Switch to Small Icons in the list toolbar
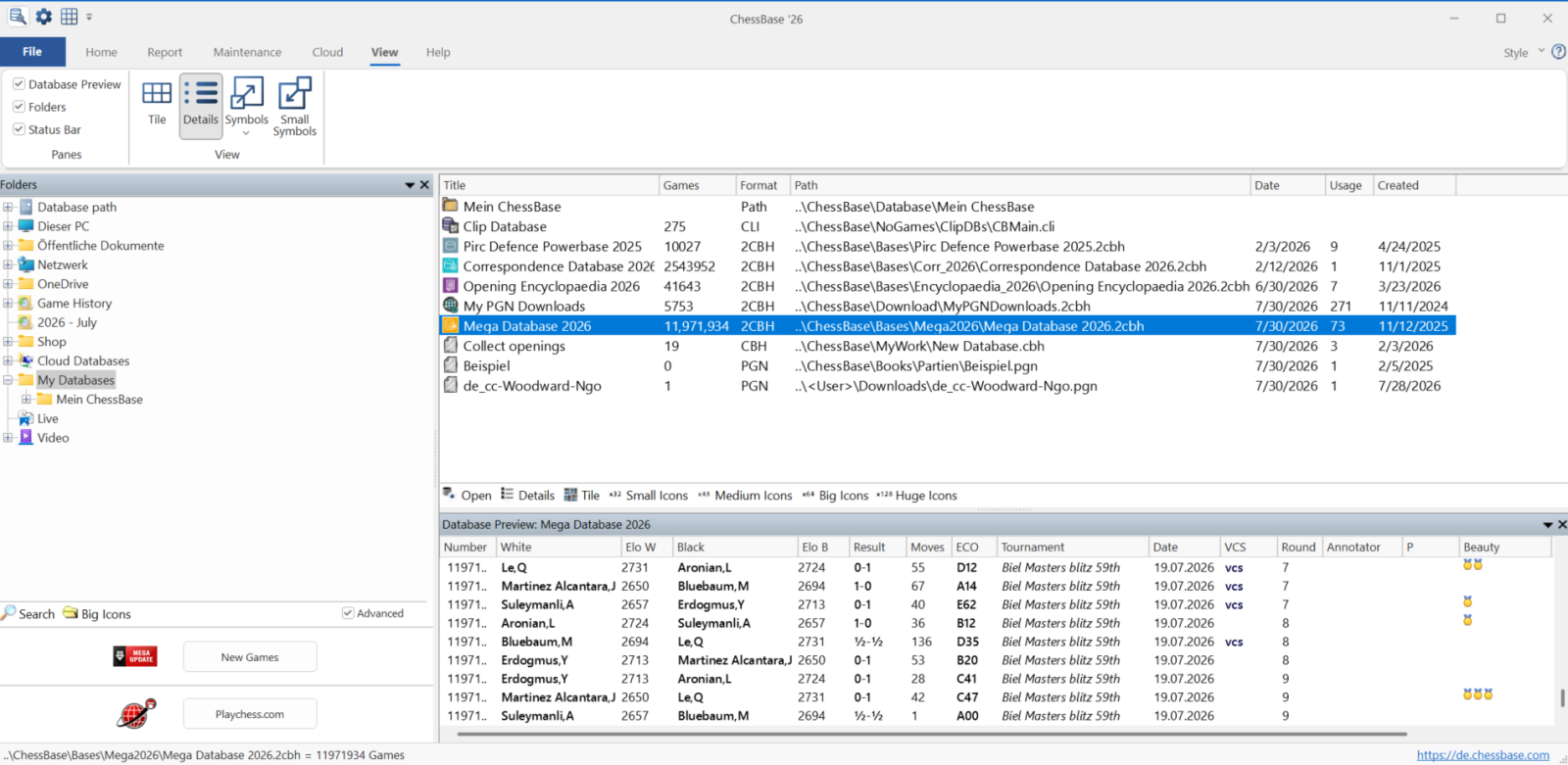1568x765 pixels. tap(649, 495)
